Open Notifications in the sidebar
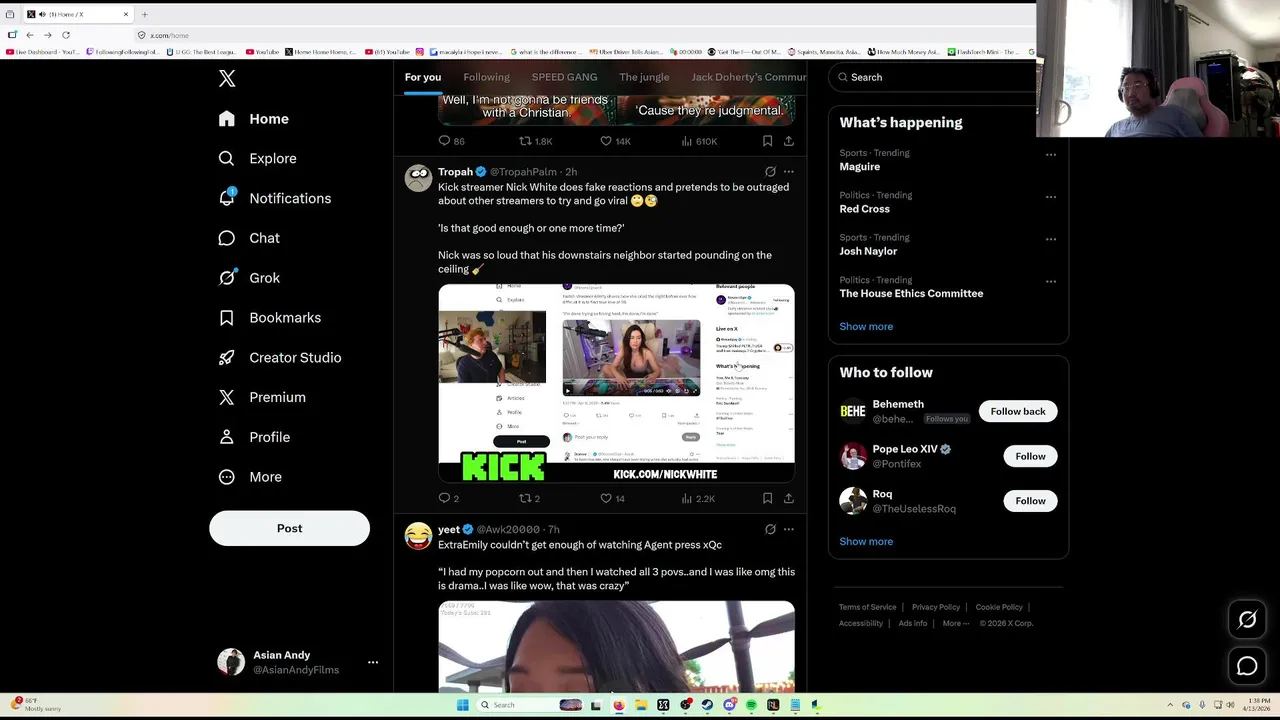 (x=275, y=198)
